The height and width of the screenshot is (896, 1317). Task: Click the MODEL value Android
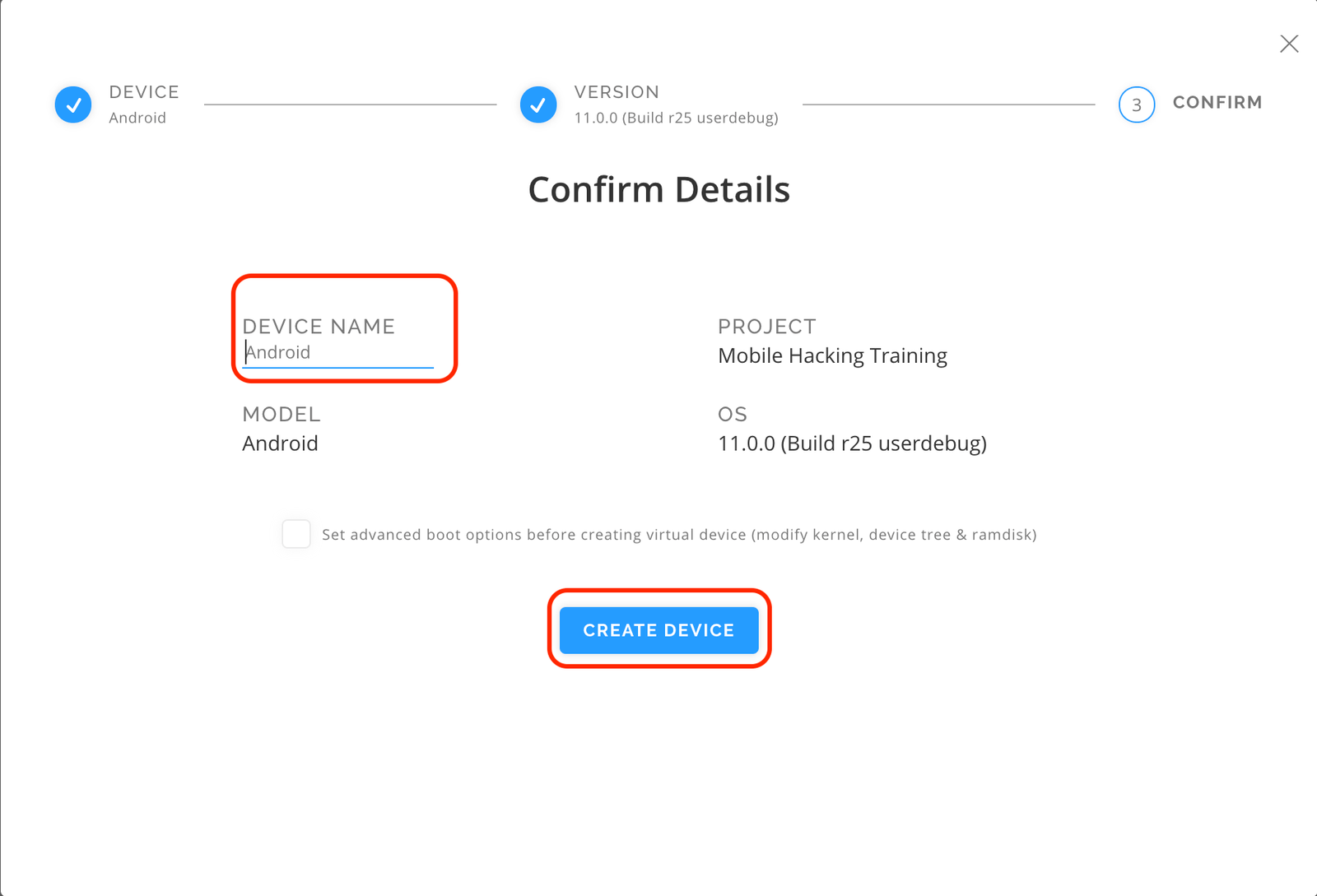(280, 443)
